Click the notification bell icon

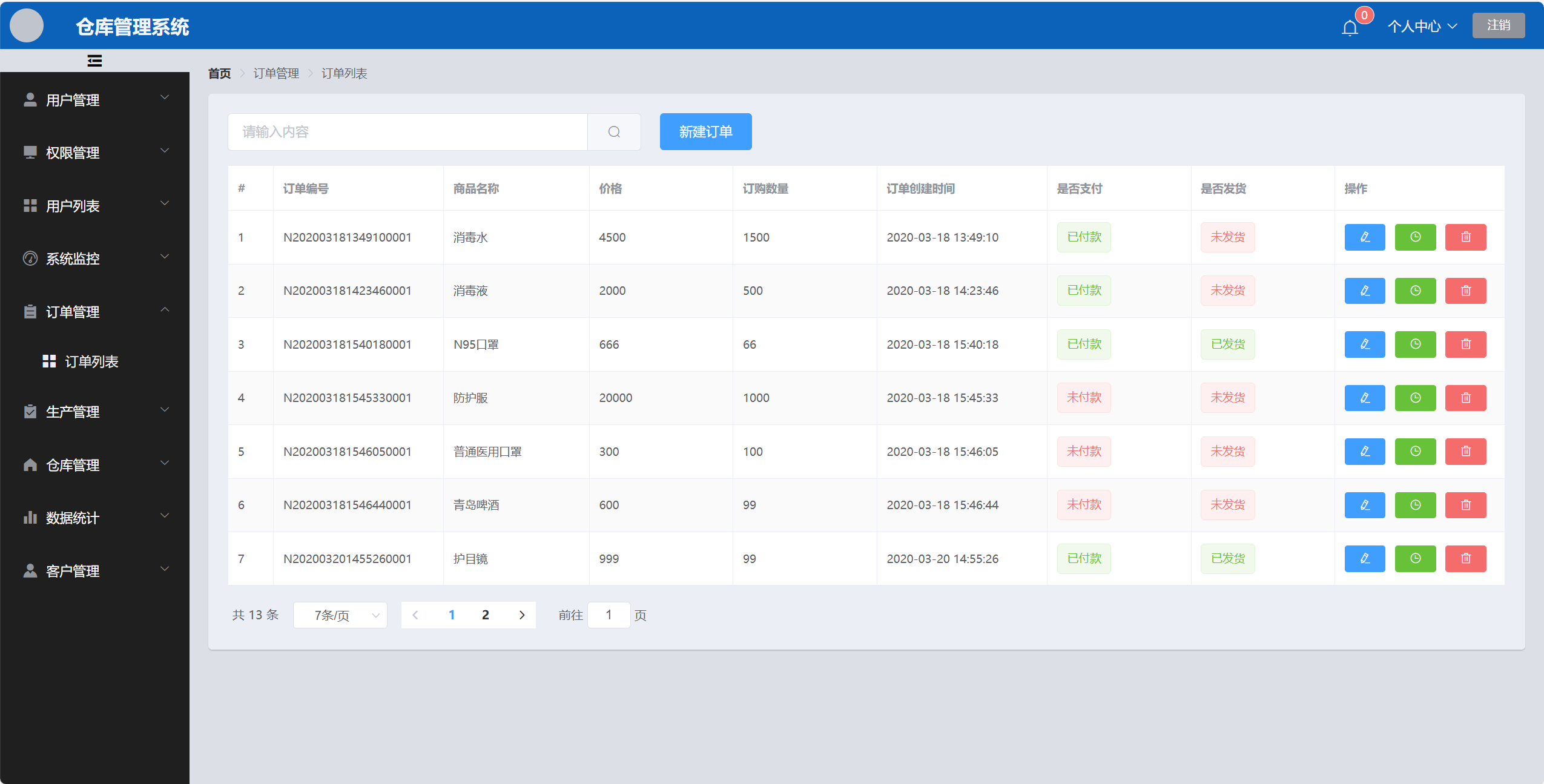point(1350,27)
